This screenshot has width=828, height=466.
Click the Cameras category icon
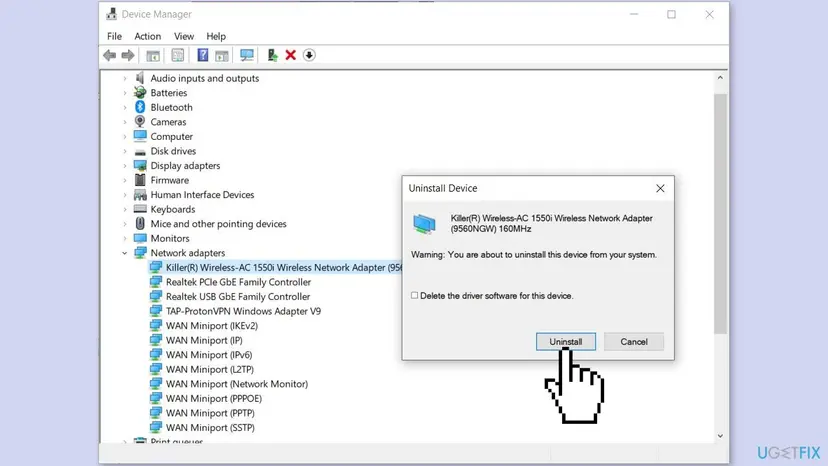tap(140, 122)
